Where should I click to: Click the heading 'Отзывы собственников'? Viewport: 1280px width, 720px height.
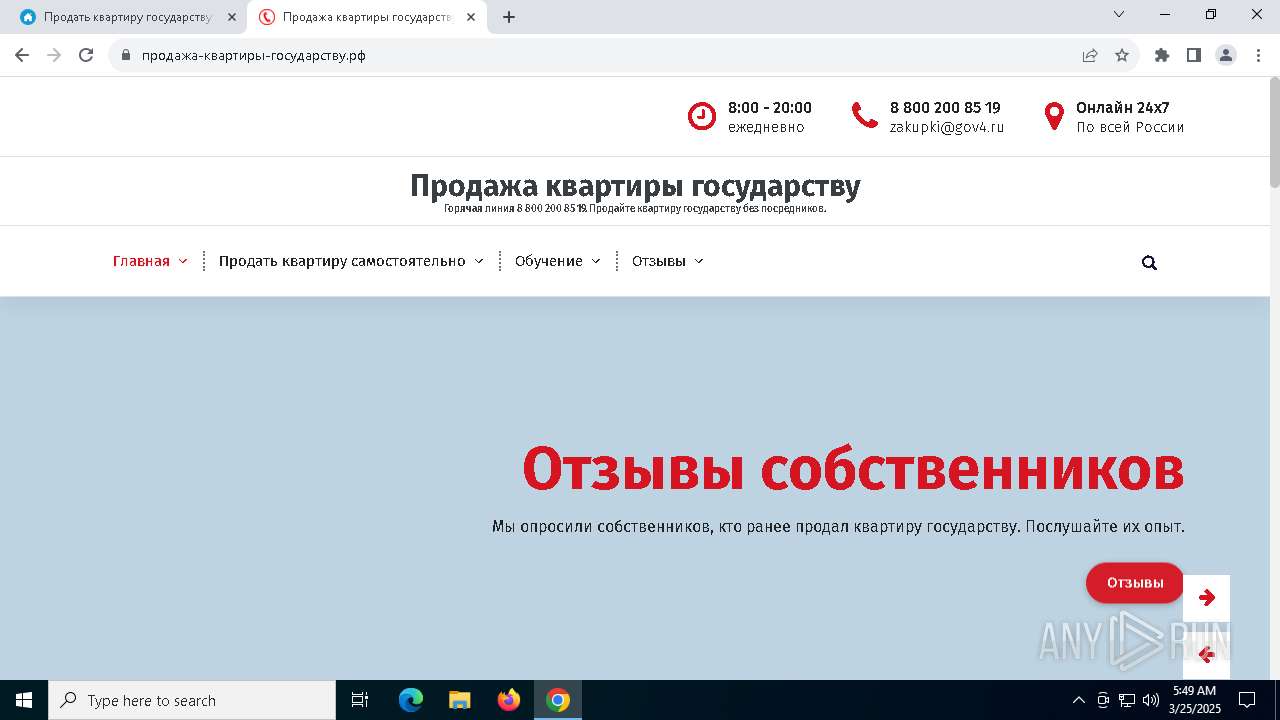tap(853, 468)
